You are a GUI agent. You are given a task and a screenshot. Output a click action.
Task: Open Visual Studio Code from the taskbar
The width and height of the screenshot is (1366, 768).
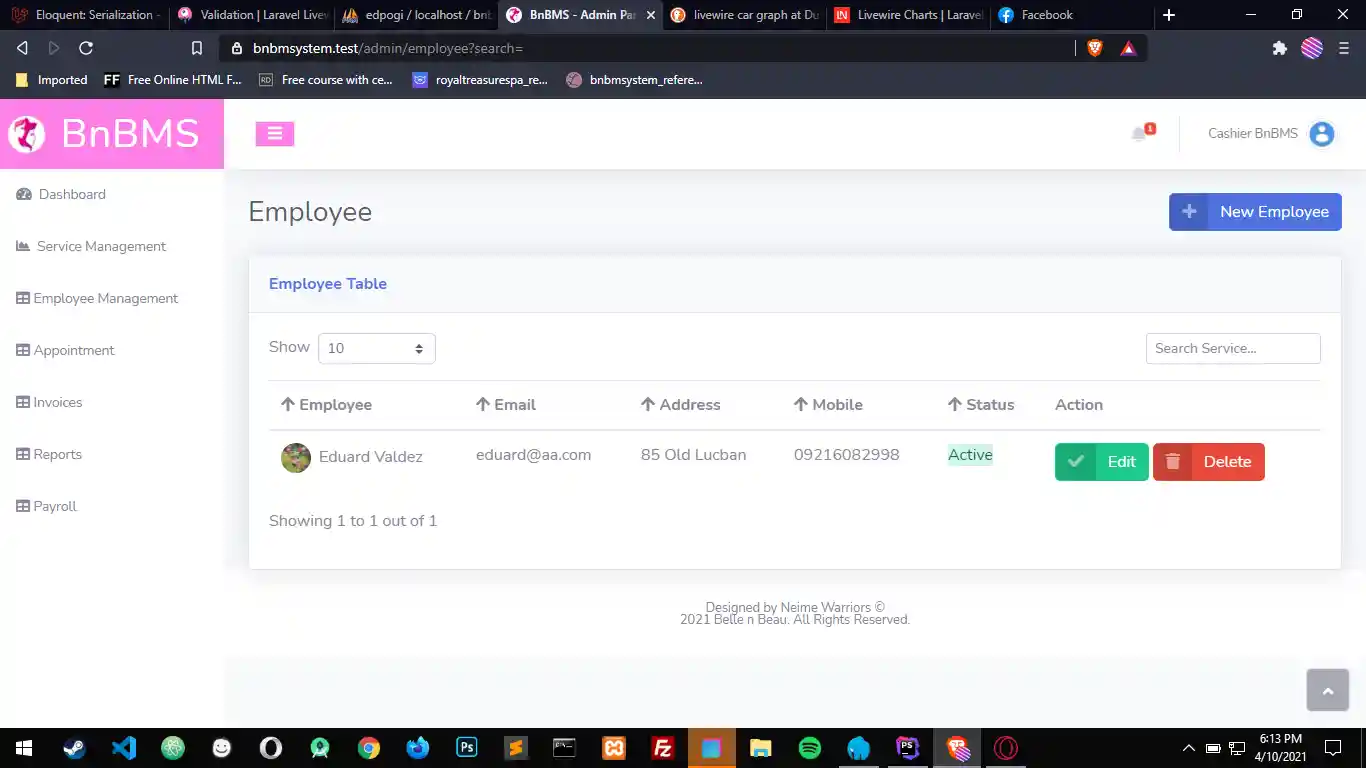(x=124, y=748)
